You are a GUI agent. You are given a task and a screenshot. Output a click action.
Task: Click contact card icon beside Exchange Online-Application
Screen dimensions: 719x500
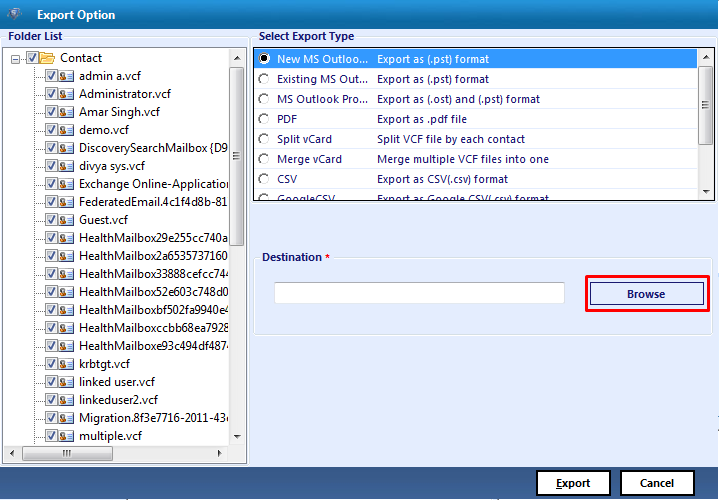(66, 184)
